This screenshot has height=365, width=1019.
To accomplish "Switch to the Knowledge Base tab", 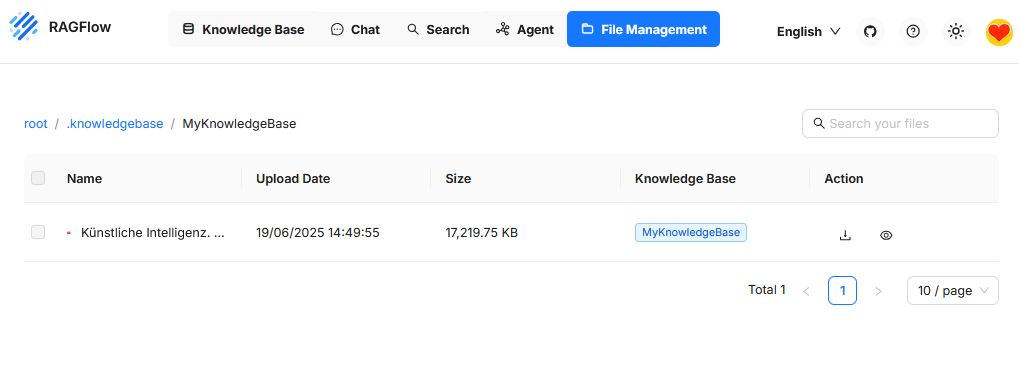I will (243, 29).
